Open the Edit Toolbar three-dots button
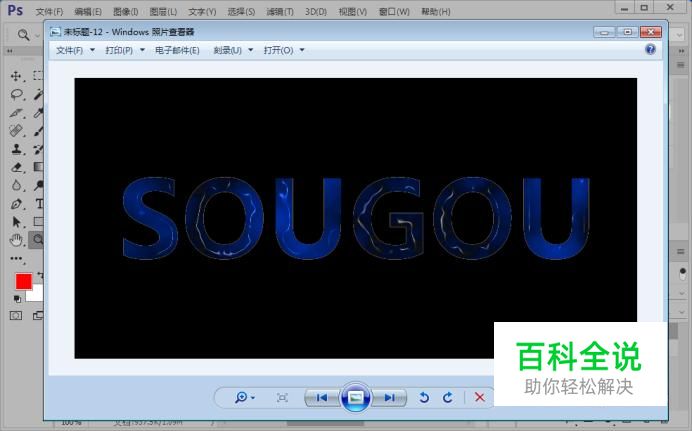 coord(16,259)
